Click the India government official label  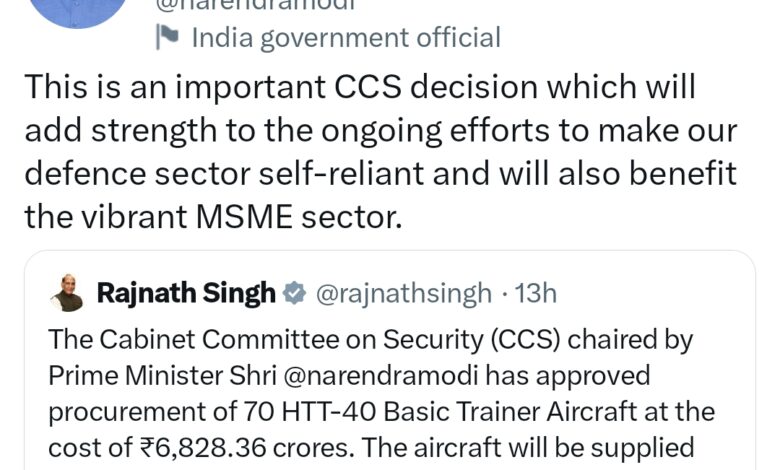coord(345,39)
